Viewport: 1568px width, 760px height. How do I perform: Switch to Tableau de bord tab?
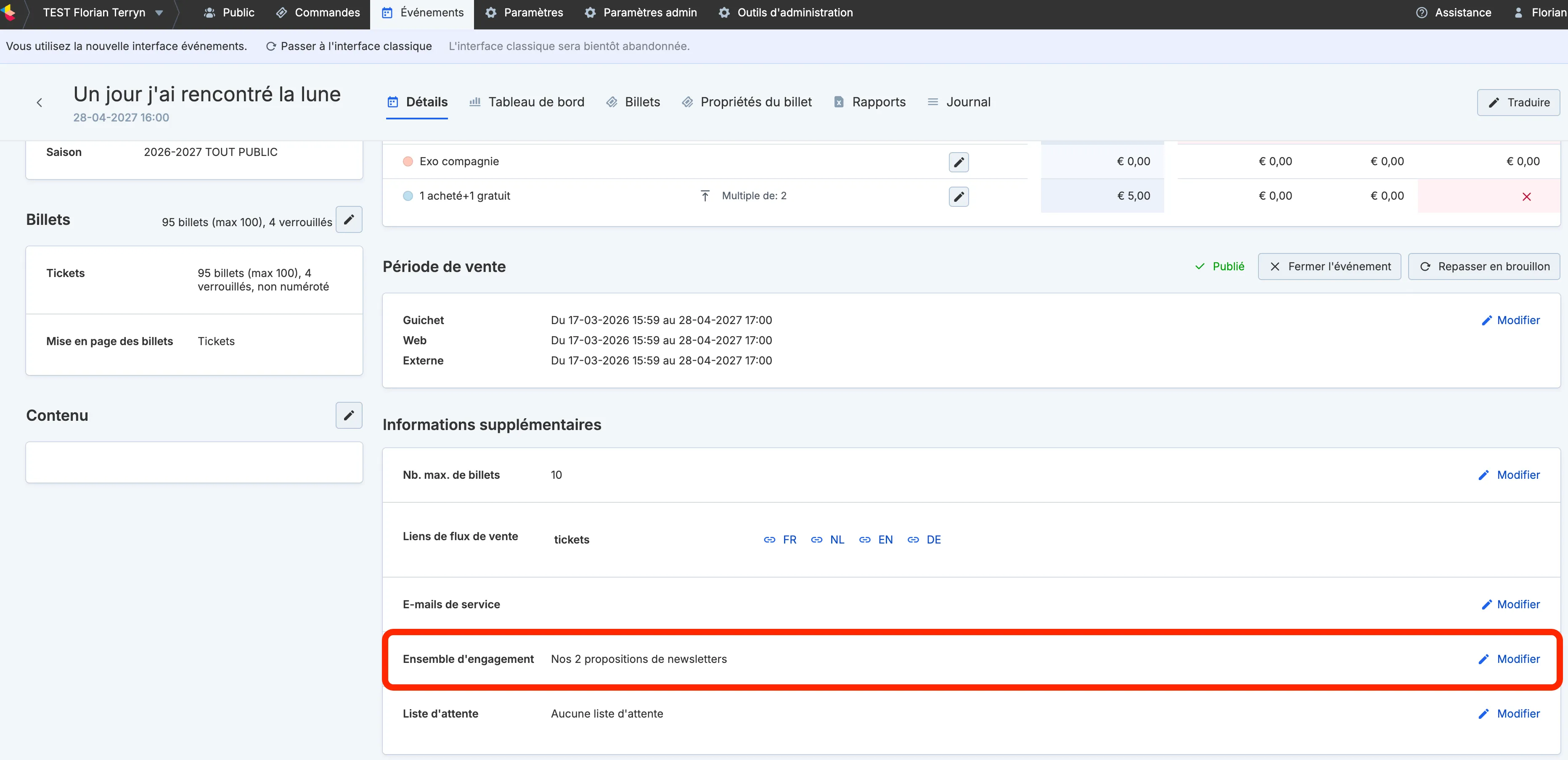point(527,102)
